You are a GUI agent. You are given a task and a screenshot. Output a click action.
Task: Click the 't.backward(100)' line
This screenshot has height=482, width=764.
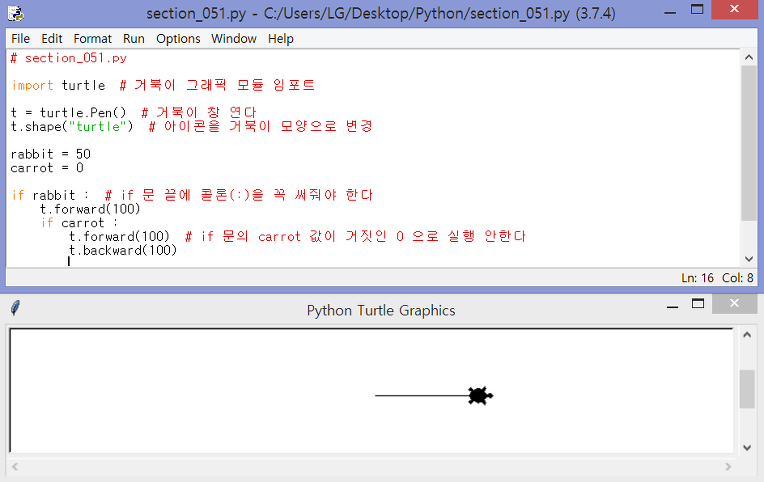click(x=123, y=251)
